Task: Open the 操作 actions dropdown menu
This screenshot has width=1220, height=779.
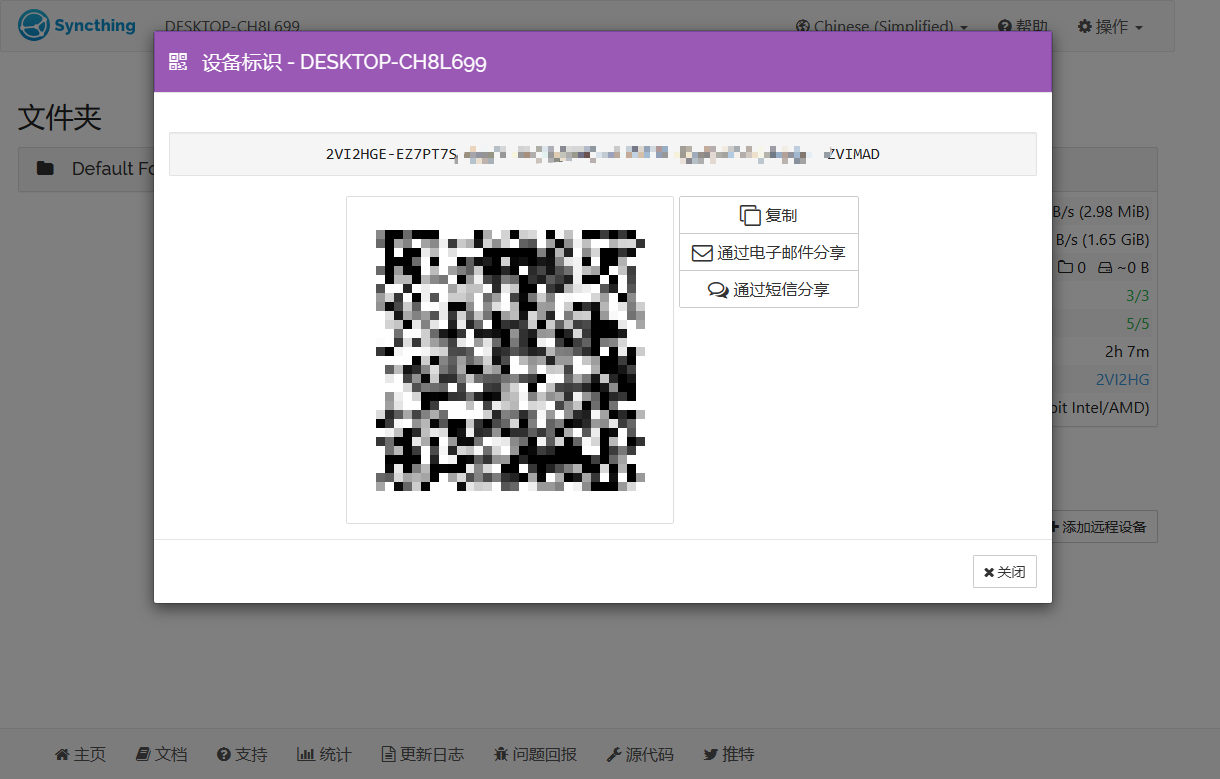Action: pyautogui.click(x=1109, y=26)
